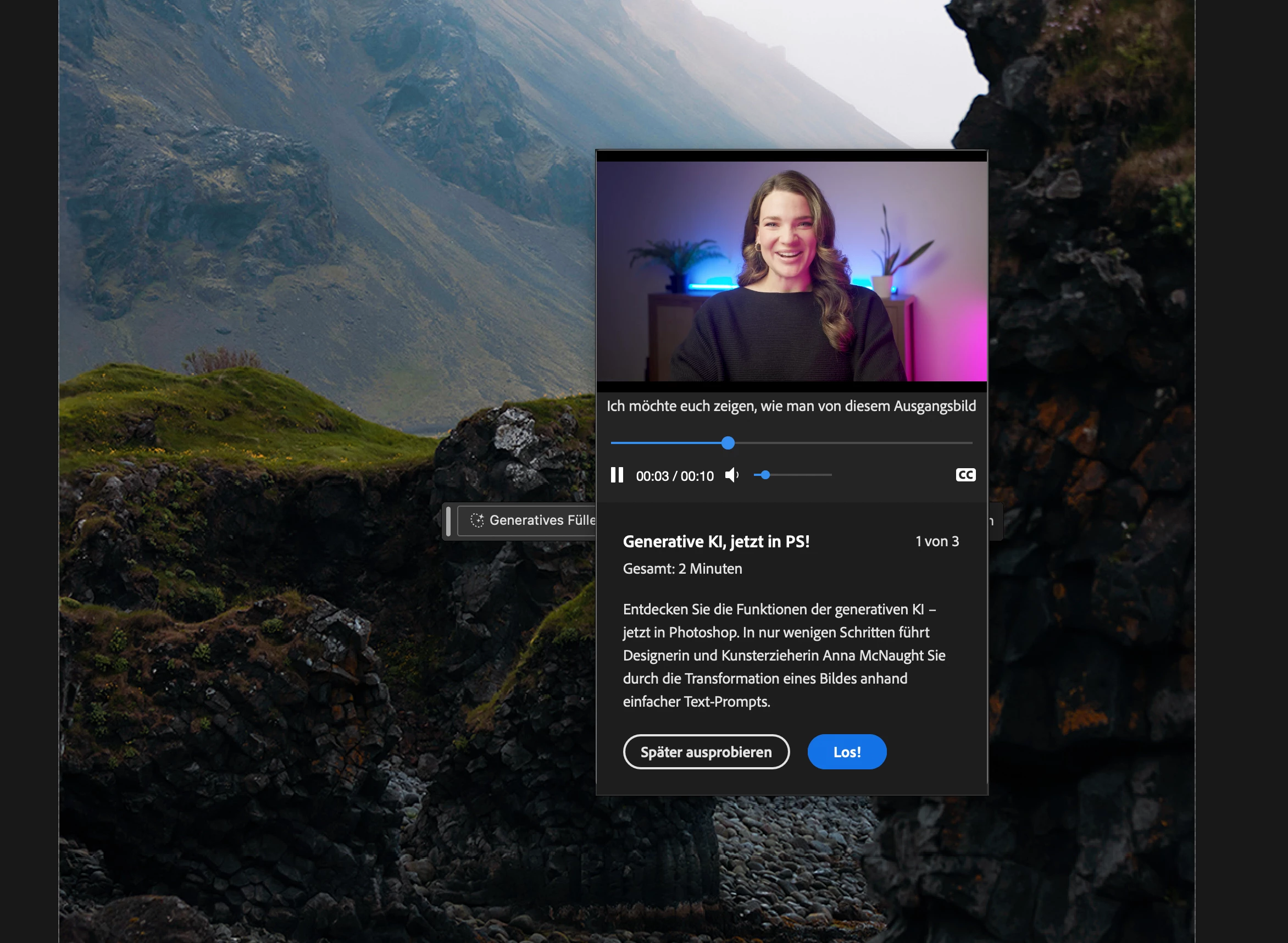Click the cut-off task bar button right of dialog

coord(995,520)
